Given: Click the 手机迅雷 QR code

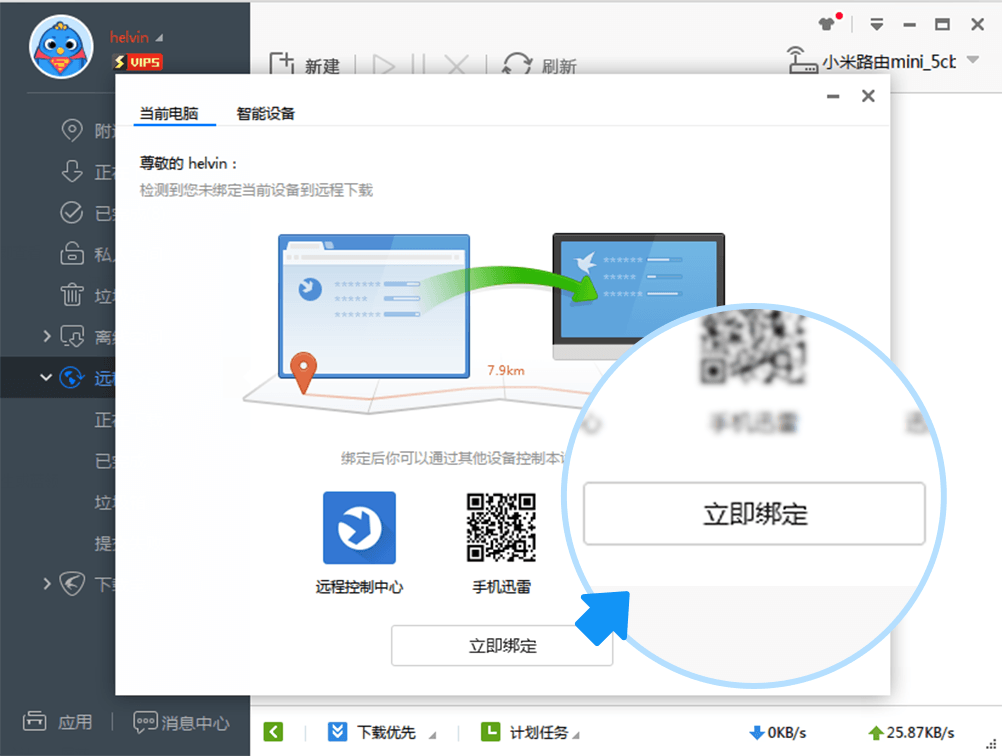Looking at the screenshot, I should pos(501,527).
